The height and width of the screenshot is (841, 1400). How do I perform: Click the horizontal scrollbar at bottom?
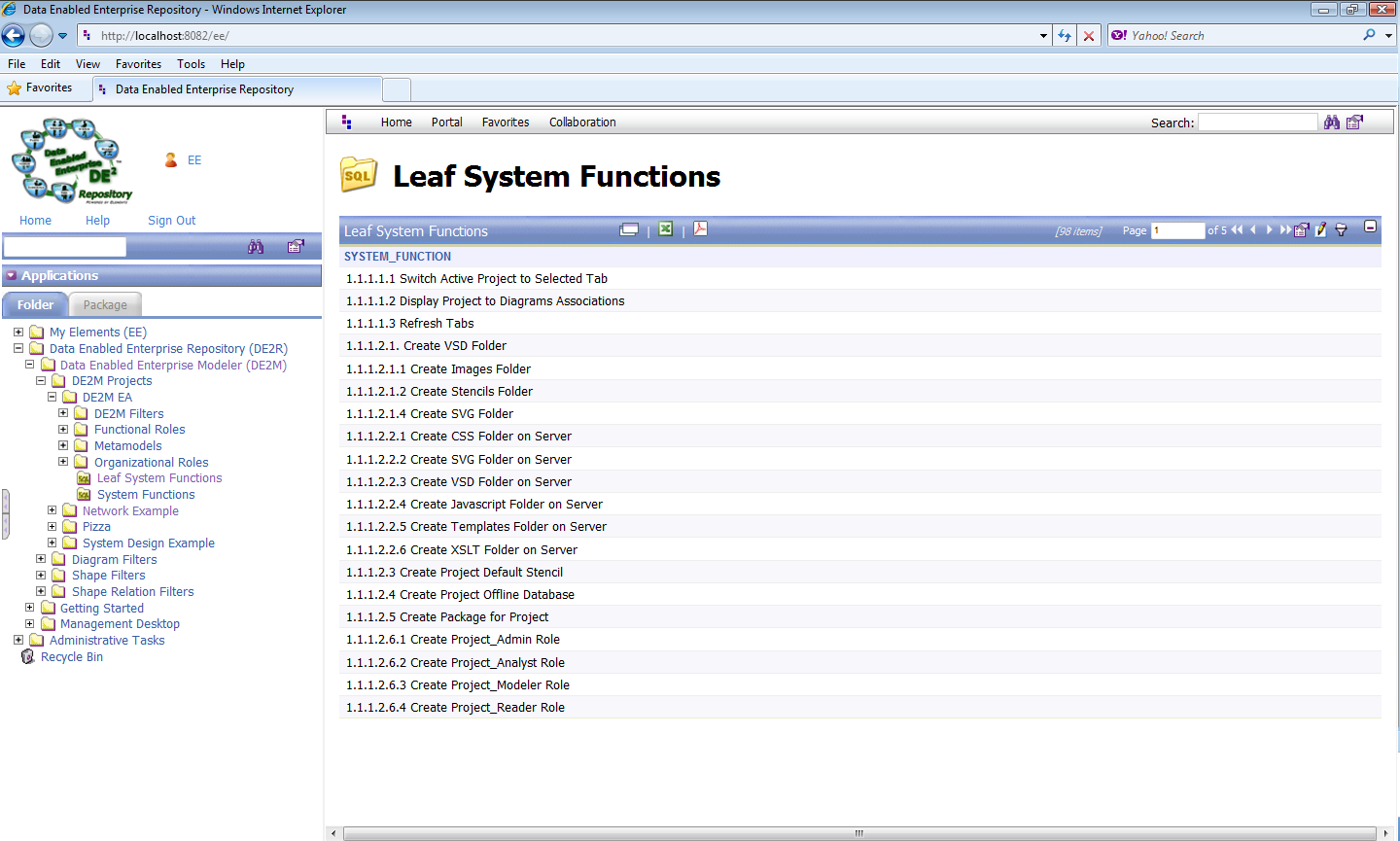pyautogui.click(x=859, y=833)
